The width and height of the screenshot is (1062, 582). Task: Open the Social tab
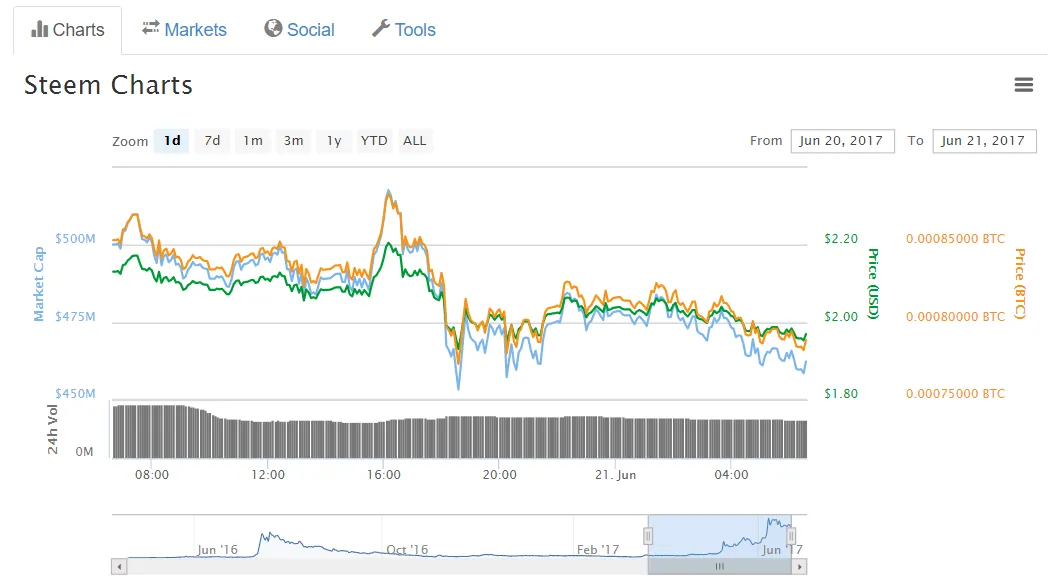tap(299, 30)
